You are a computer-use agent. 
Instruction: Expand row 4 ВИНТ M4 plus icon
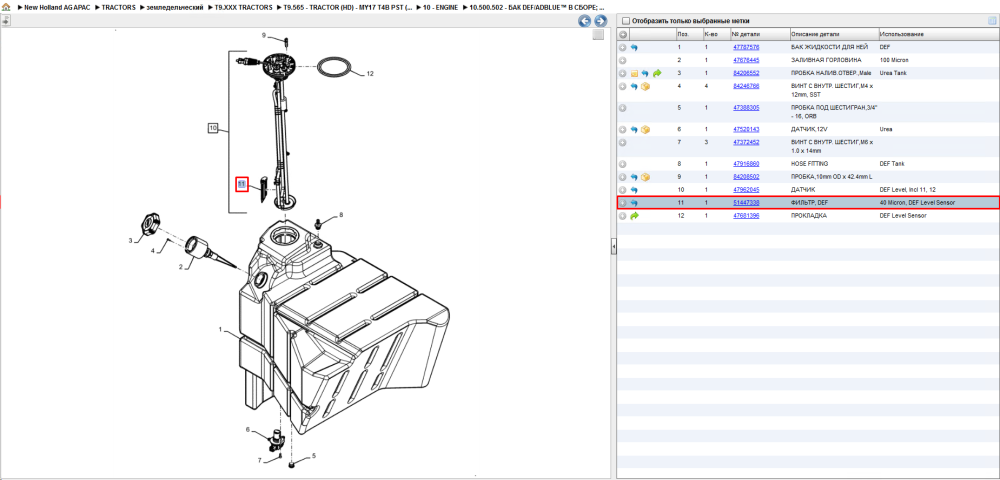(x=622, y=86)
